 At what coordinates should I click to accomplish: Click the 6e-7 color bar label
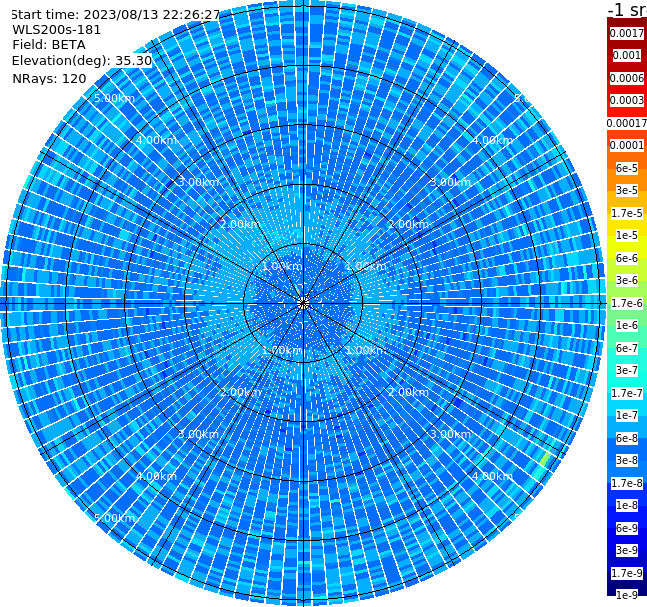click(x=627, y=348)
